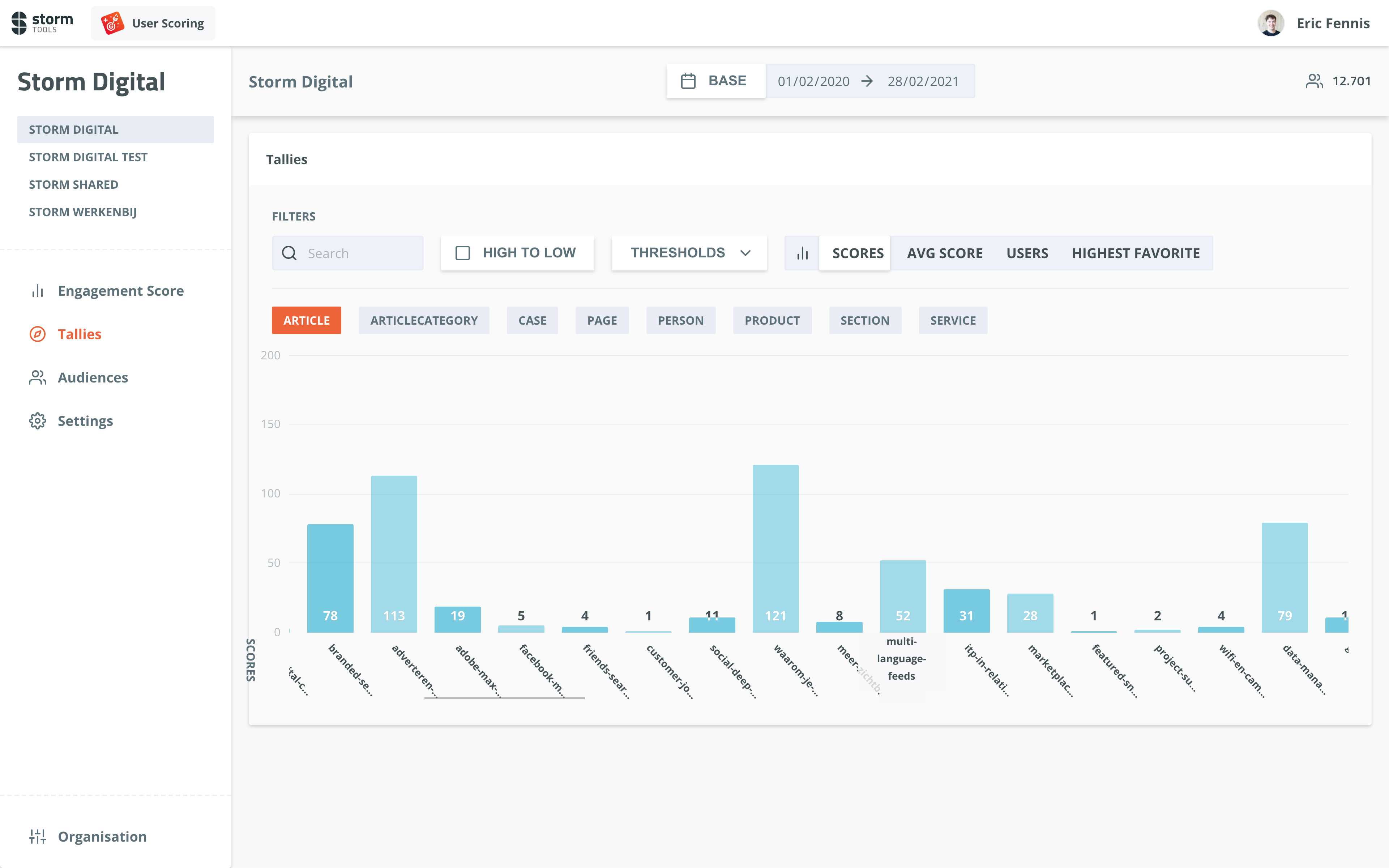Screen dimensions: 1389x868
Task: Open STORM DIGITAL TEST organisation
Action: point(115,157)
